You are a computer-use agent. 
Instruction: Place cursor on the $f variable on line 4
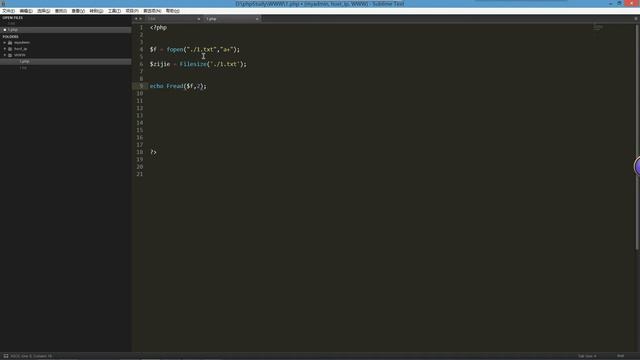pos(153,49)
